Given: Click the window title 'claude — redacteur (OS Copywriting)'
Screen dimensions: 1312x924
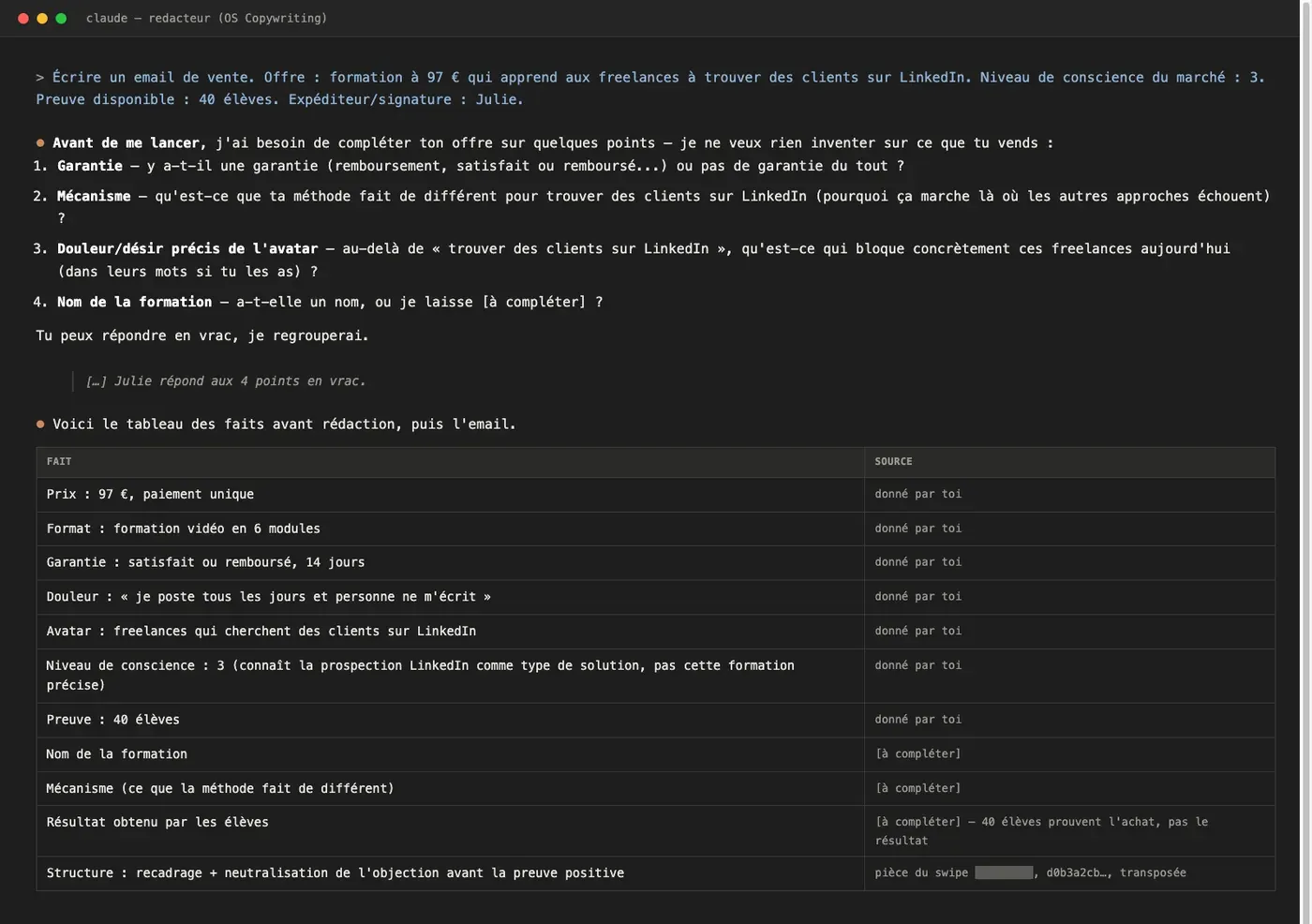Looking at the screenshot, I should [x=206, y=19].
